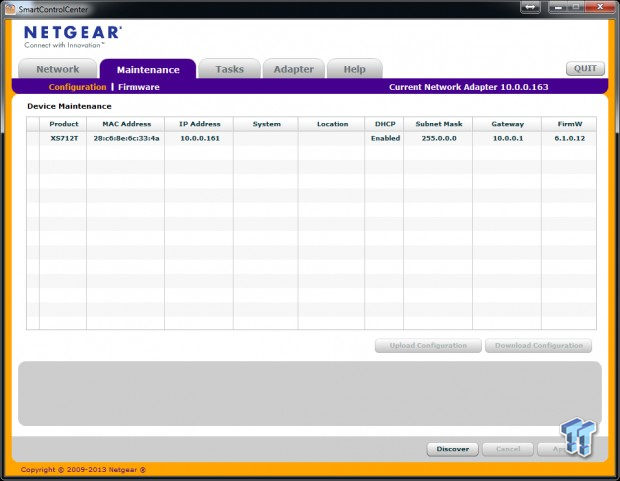Click the FirmW column header

(x=569, y=124)
